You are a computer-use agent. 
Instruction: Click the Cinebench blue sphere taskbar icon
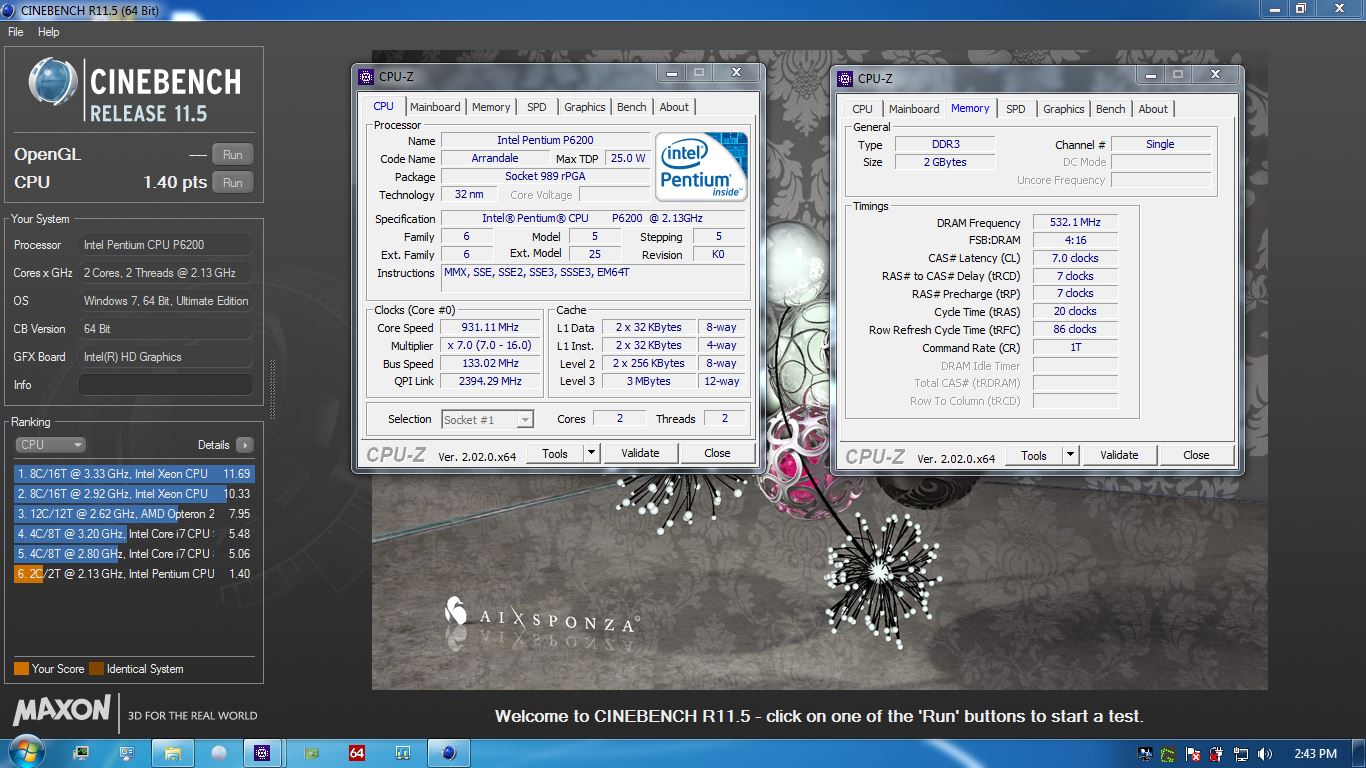coord(449,753)
